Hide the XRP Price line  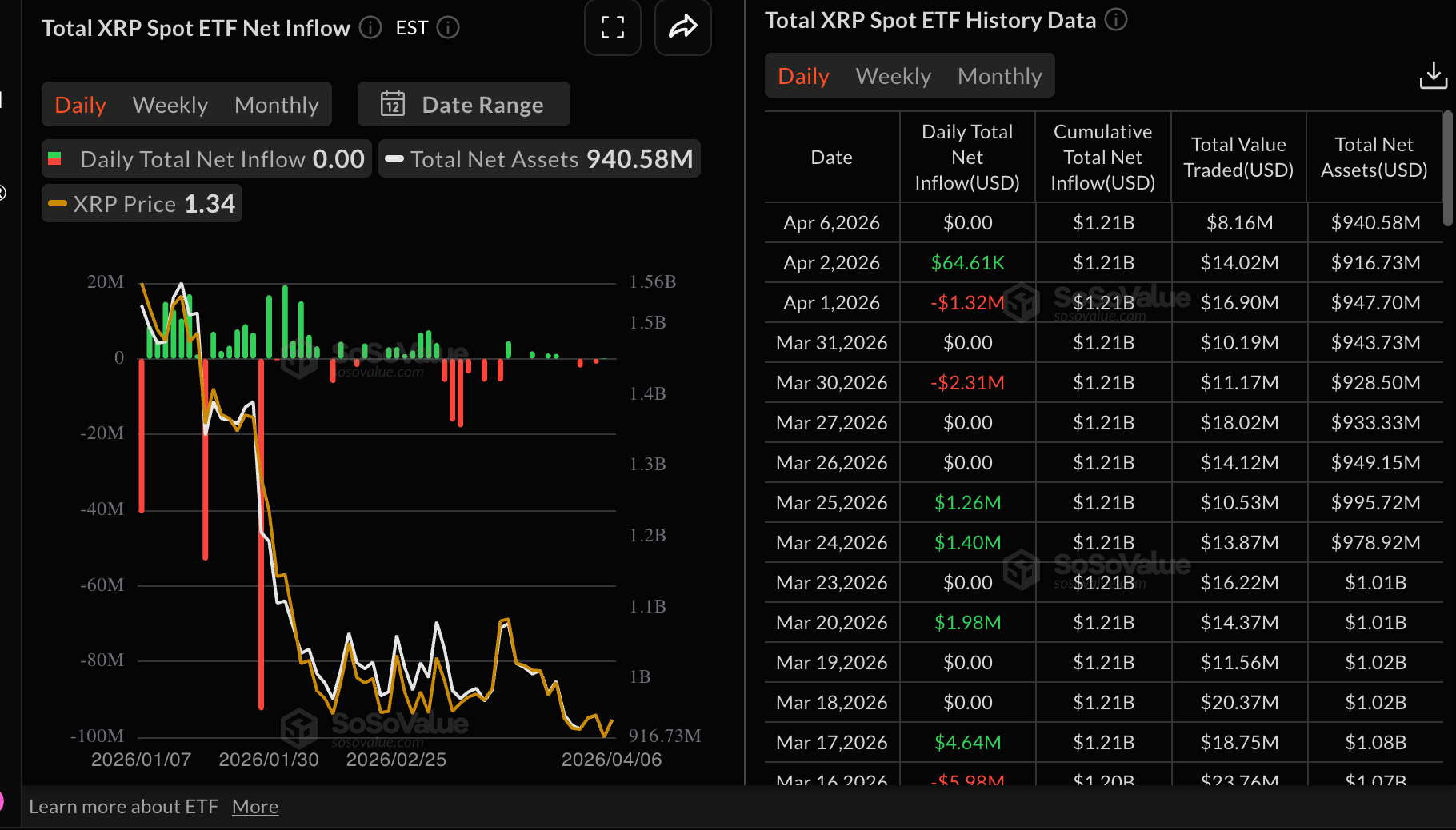click(142, 204)
